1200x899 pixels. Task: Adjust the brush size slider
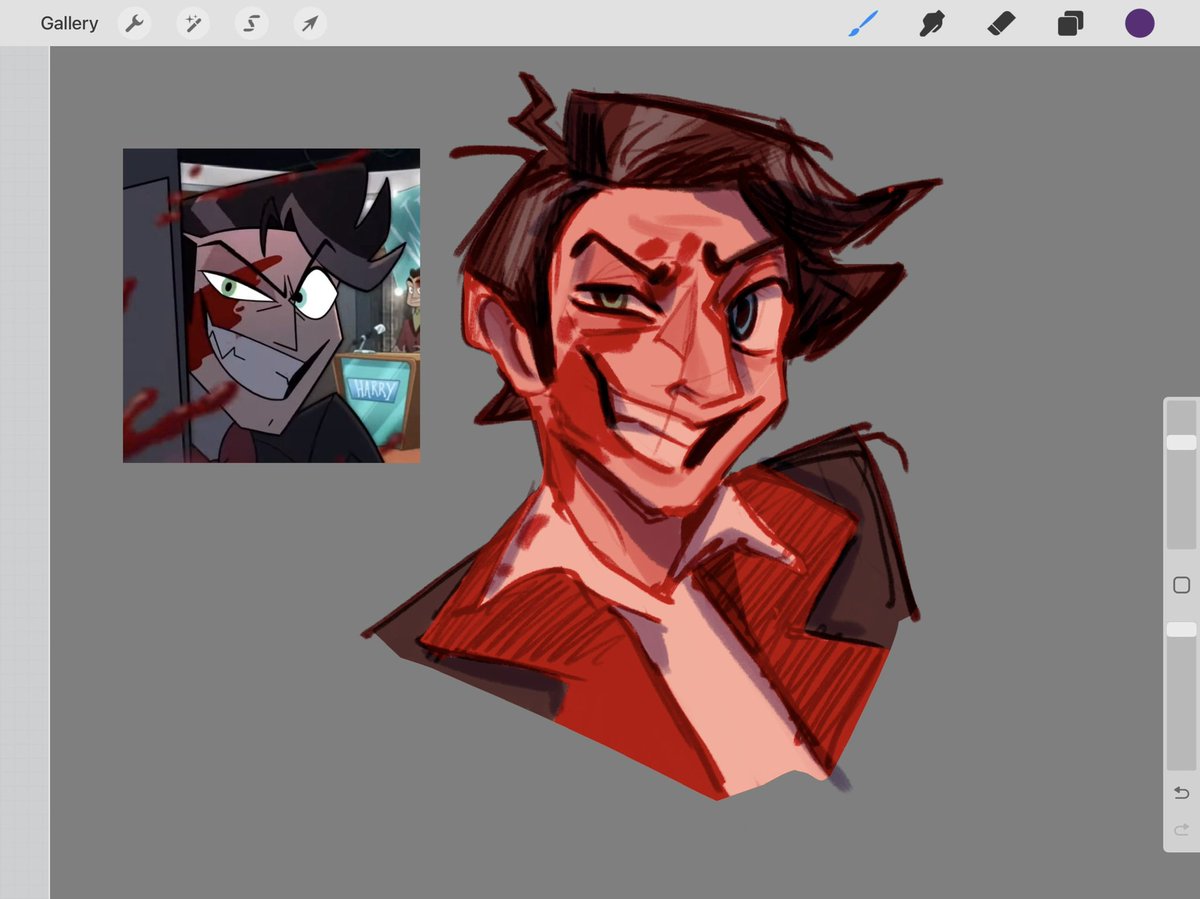click(1181, 475)
